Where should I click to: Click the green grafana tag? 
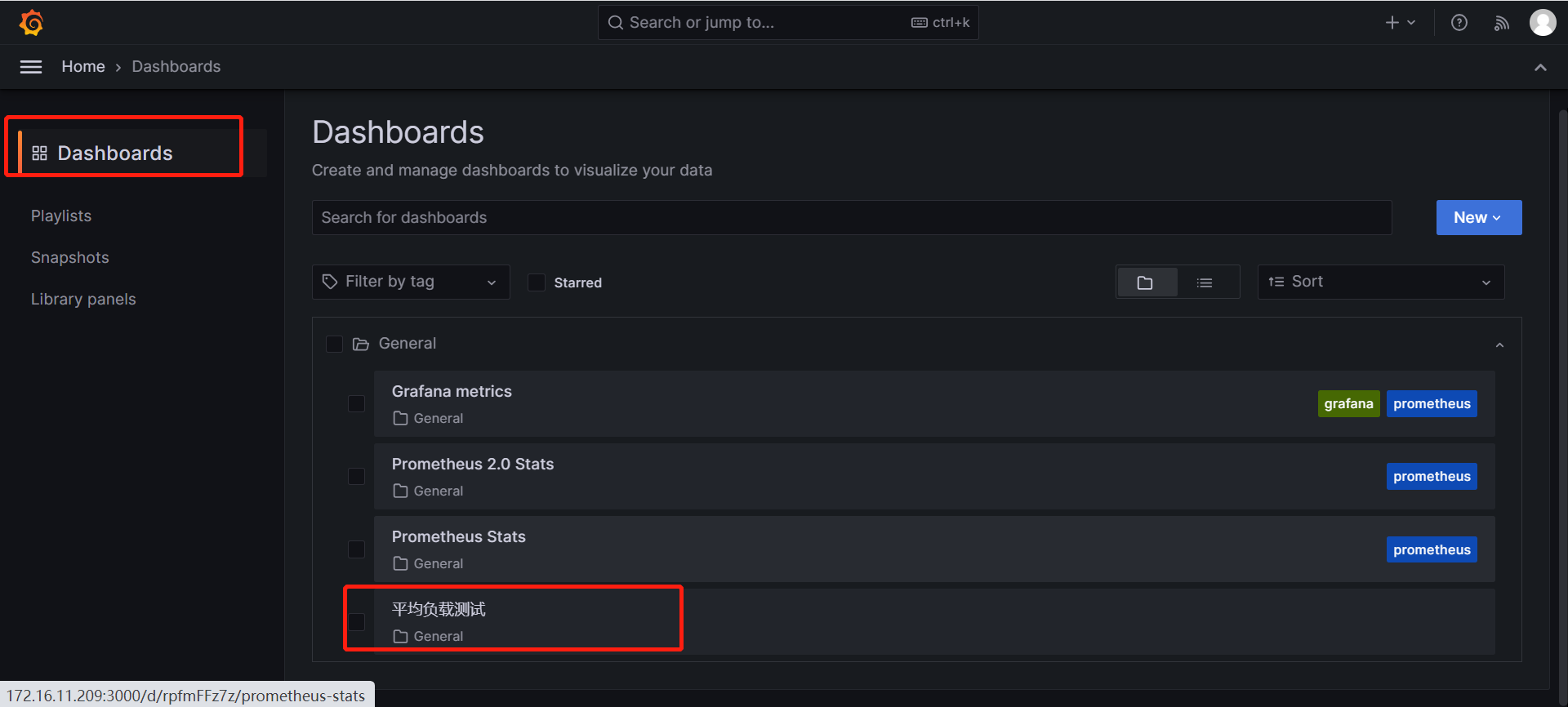click(1348, 404)
